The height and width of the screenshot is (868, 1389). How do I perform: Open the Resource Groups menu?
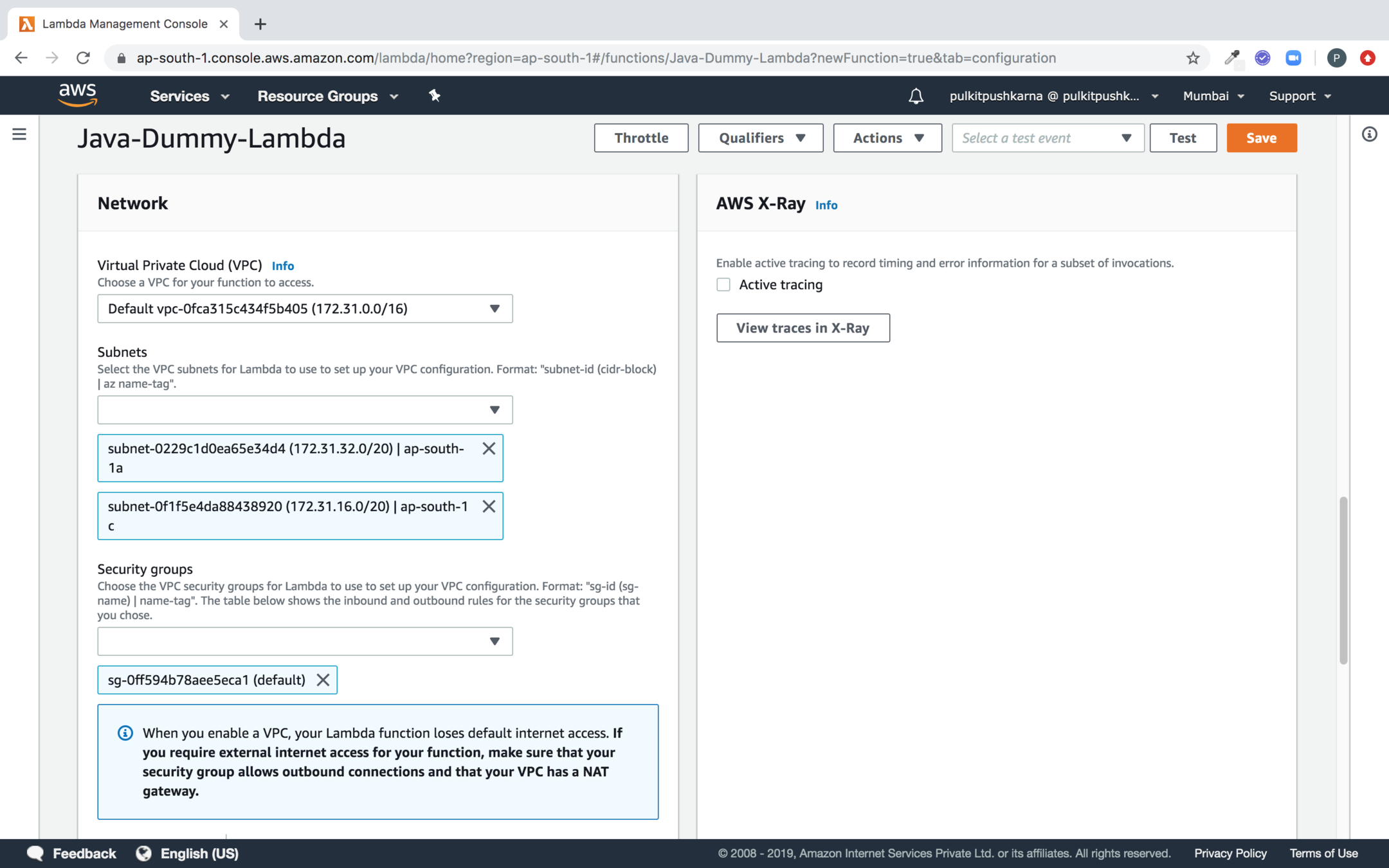pyautogui.click(x=328, y=96)
